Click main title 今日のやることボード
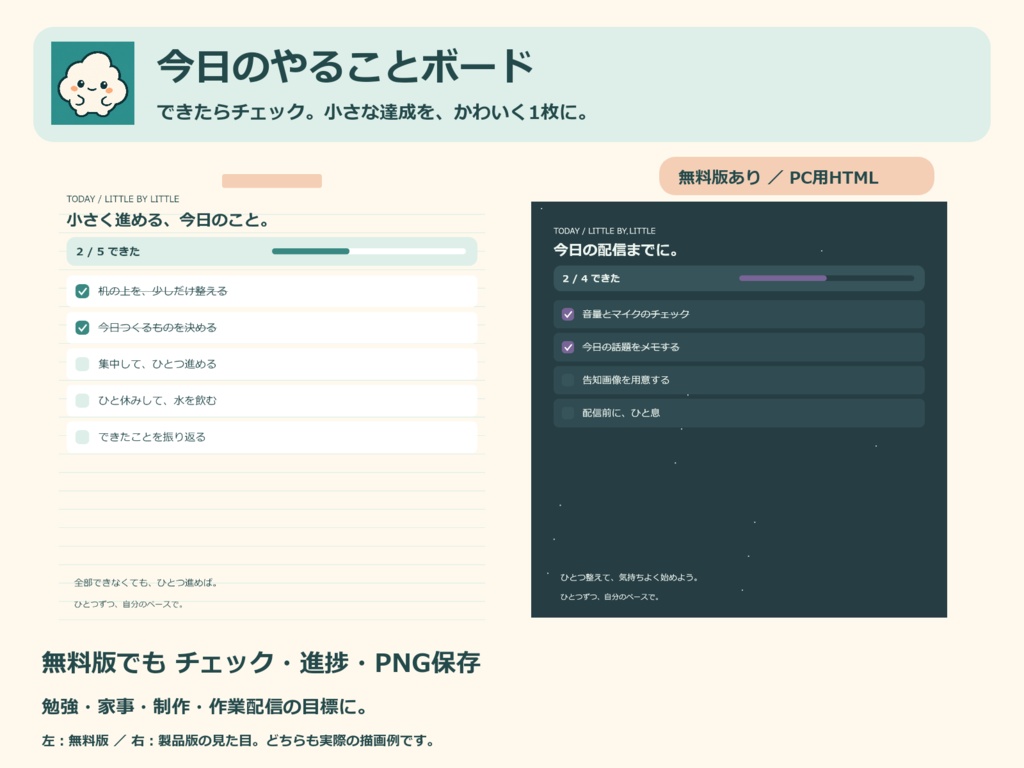Viewport: 1024px width, 768px height. 345,67
